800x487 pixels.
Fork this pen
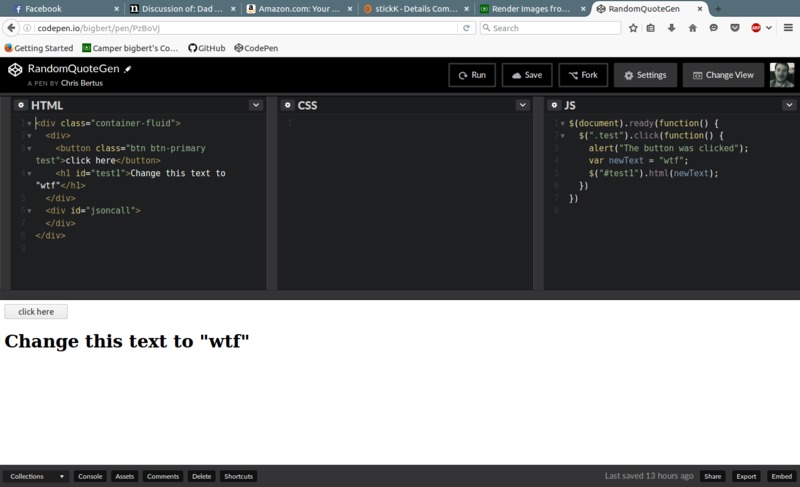pos(583,75)
